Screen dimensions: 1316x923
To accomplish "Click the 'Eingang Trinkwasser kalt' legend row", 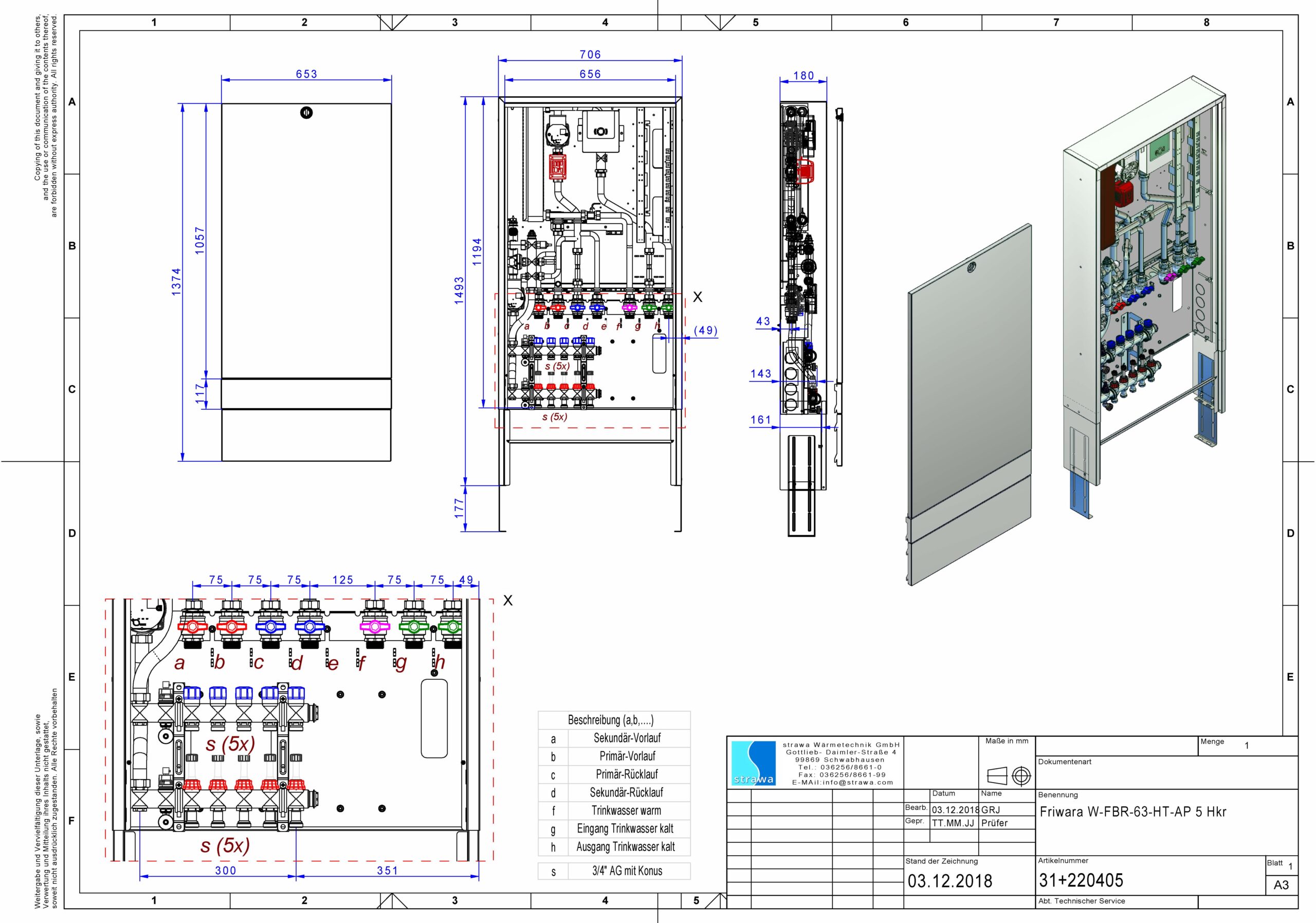I will [614, 829].
